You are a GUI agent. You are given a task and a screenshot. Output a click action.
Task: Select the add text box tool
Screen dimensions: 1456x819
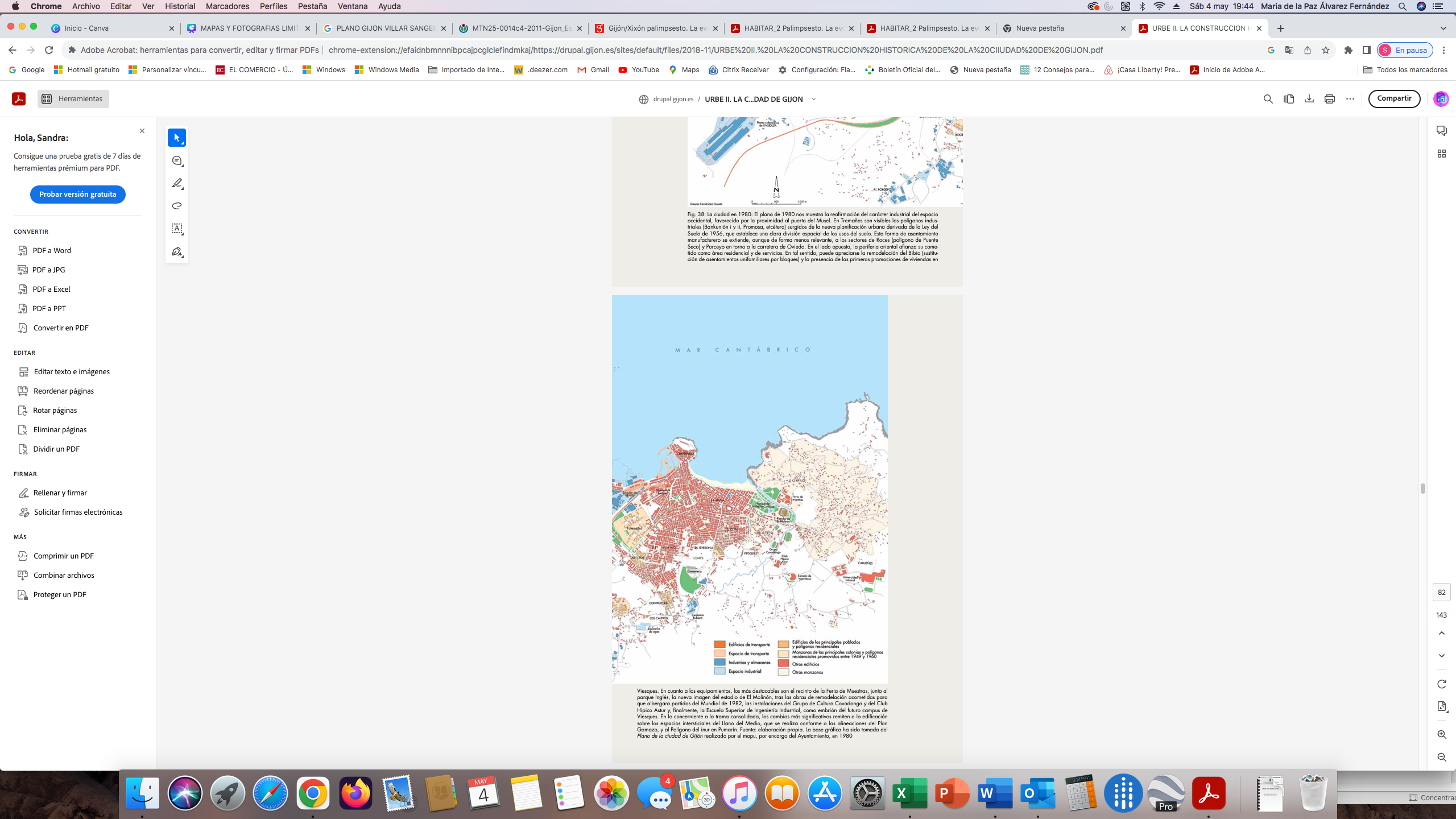pos(177,229)
